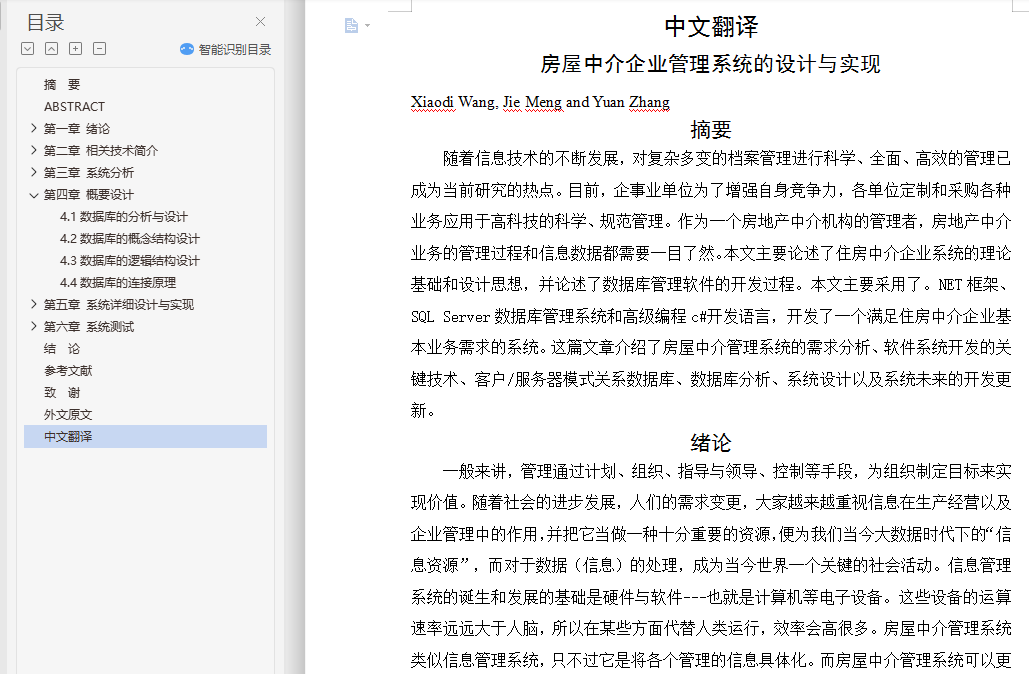
Task: Click subtitle 房屋中介企业管理系统的设计与实现
Action: pos(711,64)
